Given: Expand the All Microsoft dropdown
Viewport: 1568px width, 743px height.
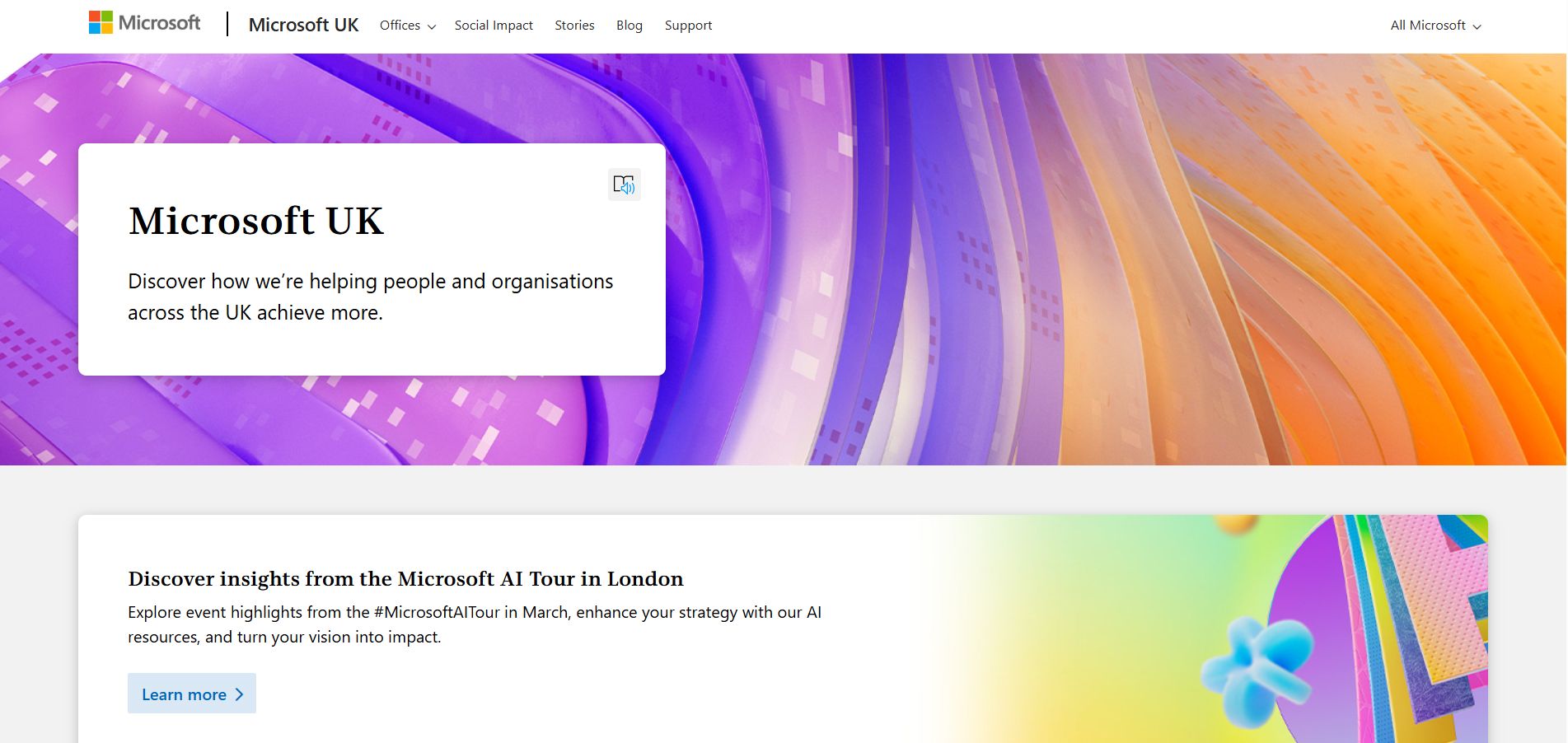Looking at the screenshot, I should coord(1428,26).
